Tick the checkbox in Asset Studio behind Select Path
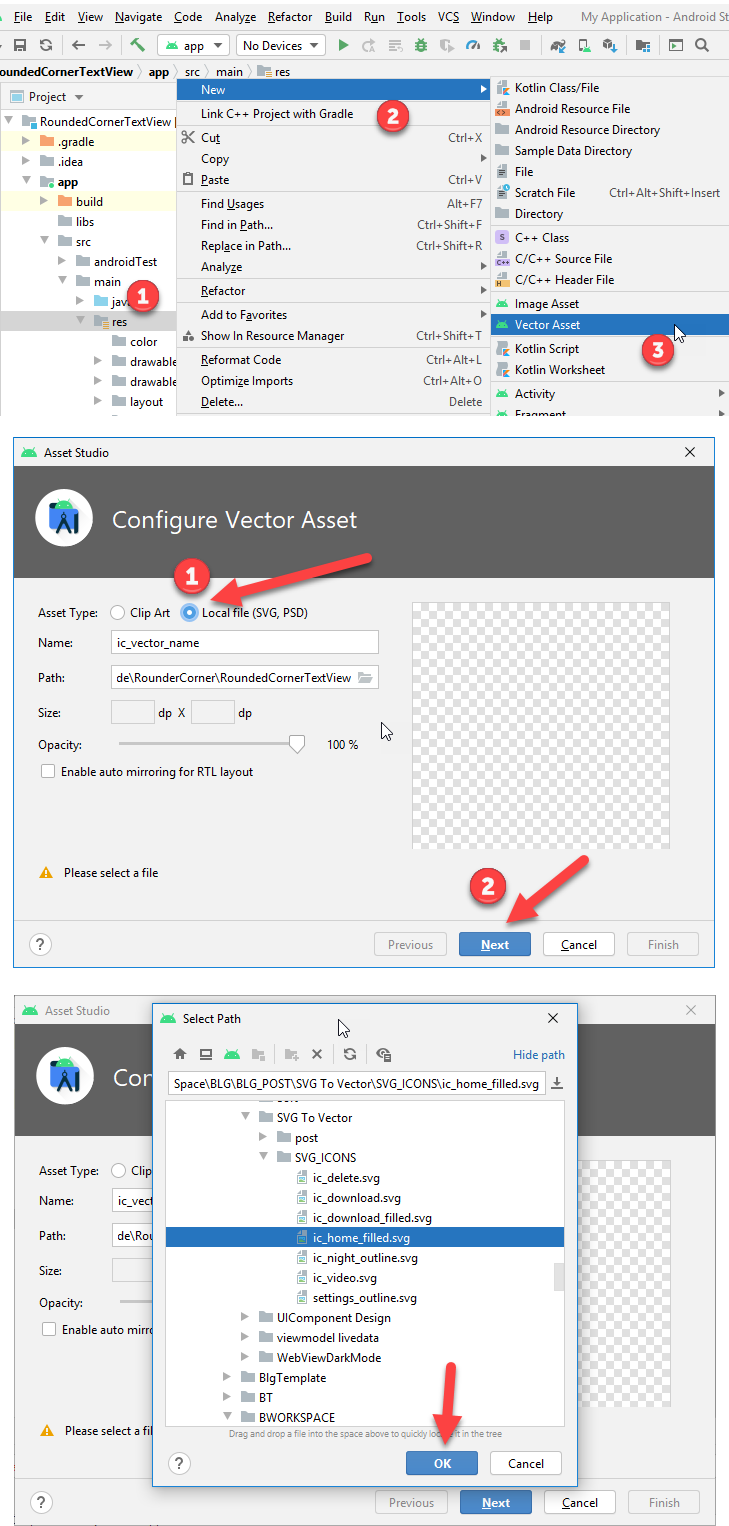Screen dimensions: 729x1526 point(48,1329)
